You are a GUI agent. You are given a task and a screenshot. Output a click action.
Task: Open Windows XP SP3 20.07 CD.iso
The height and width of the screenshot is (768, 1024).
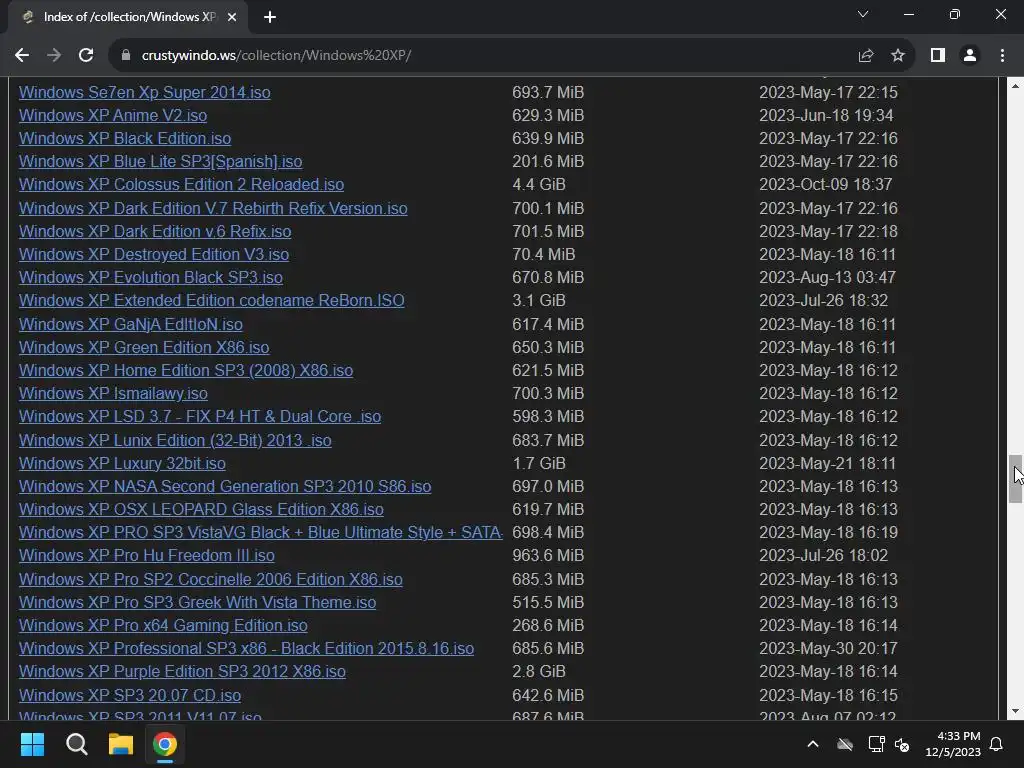pos(130,696)
